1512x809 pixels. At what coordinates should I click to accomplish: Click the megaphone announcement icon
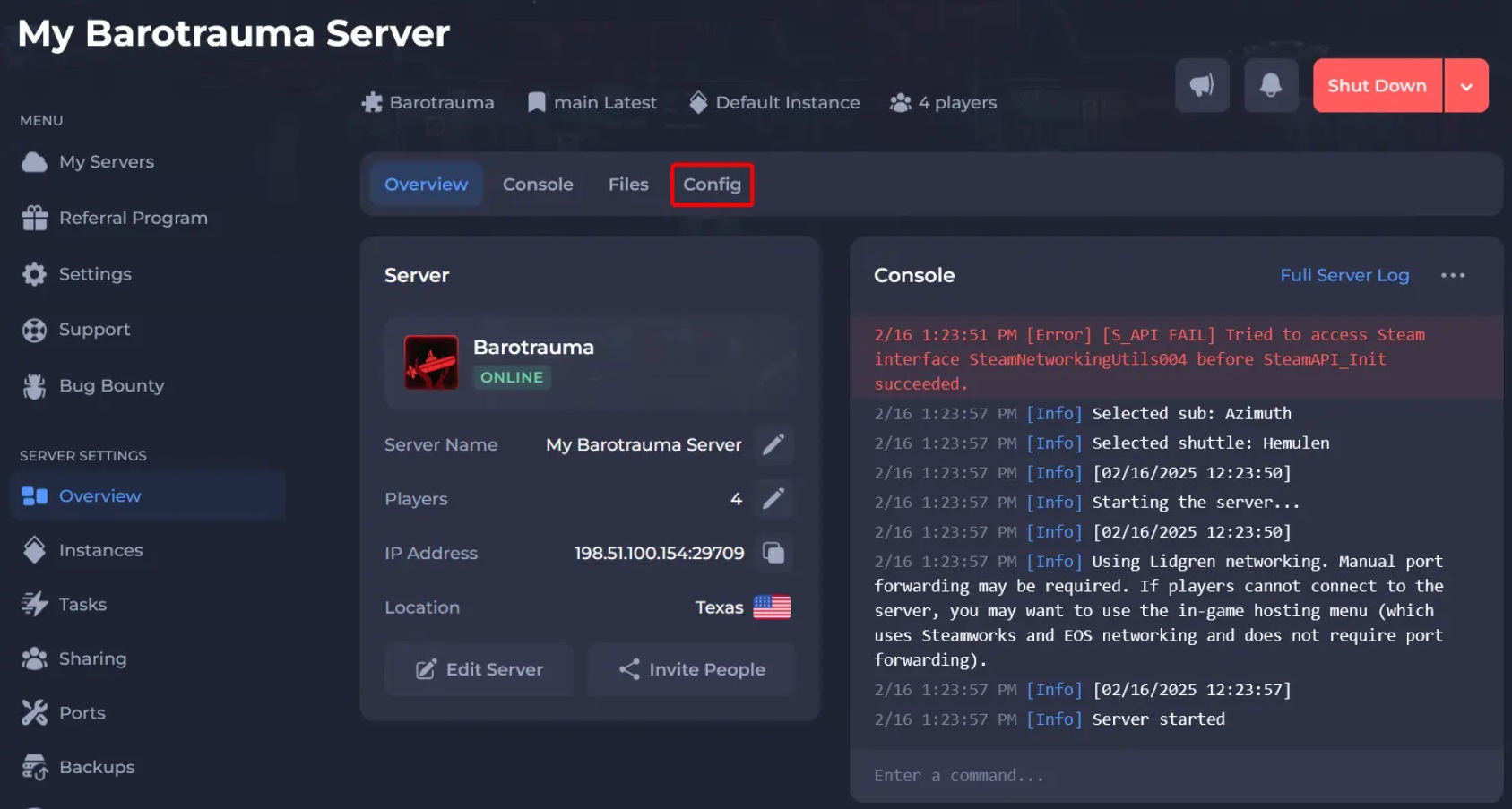coord(1201,86)
